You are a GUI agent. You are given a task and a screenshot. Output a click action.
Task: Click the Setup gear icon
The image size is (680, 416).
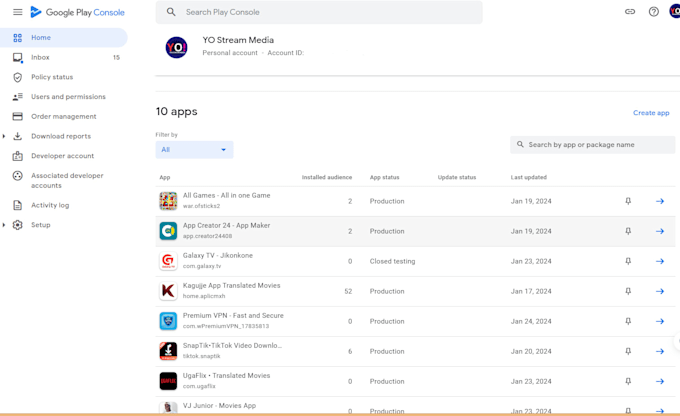click(17, 225)
